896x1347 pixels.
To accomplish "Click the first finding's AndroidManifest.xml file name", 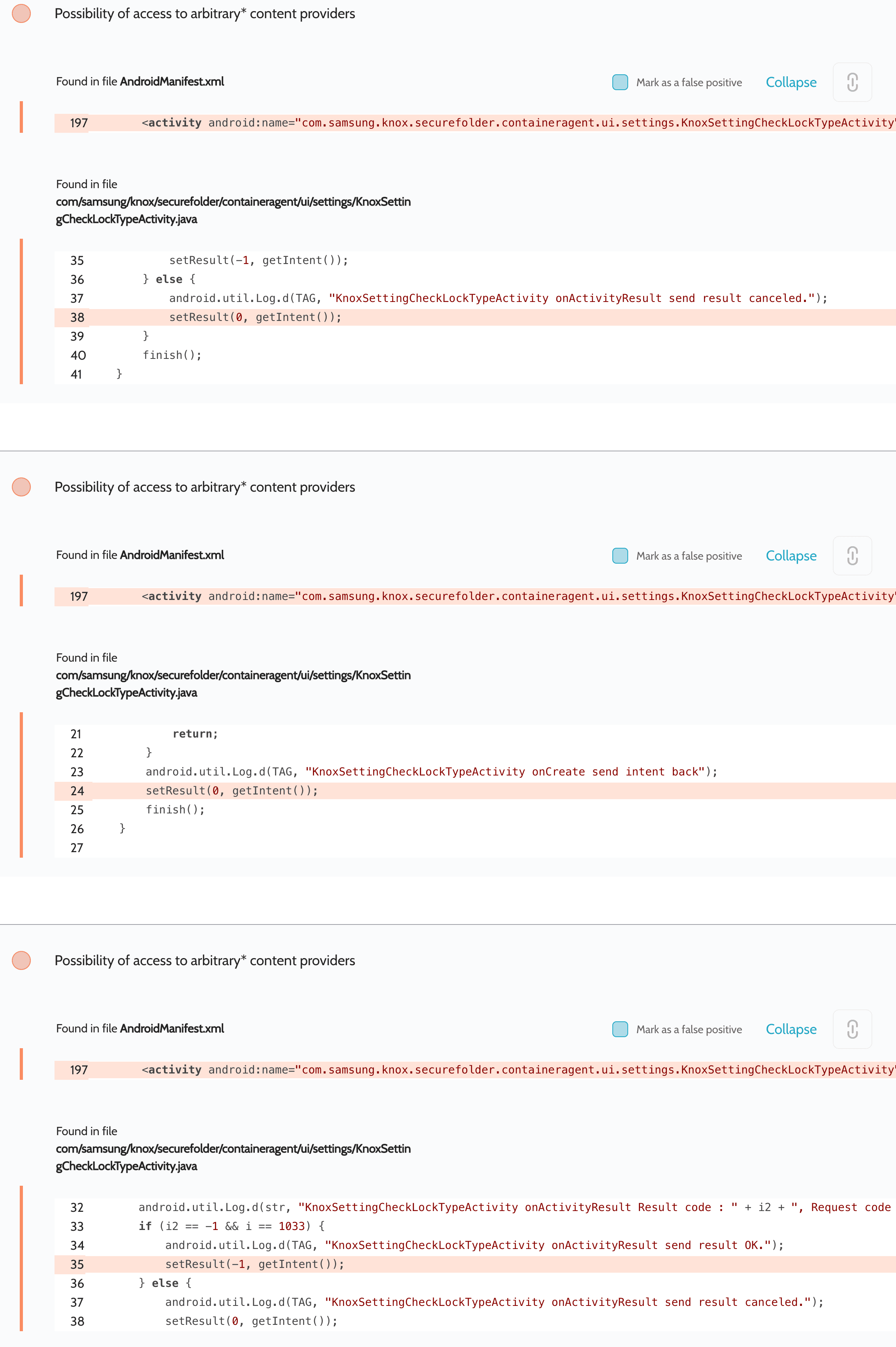I will coord(171,82).
